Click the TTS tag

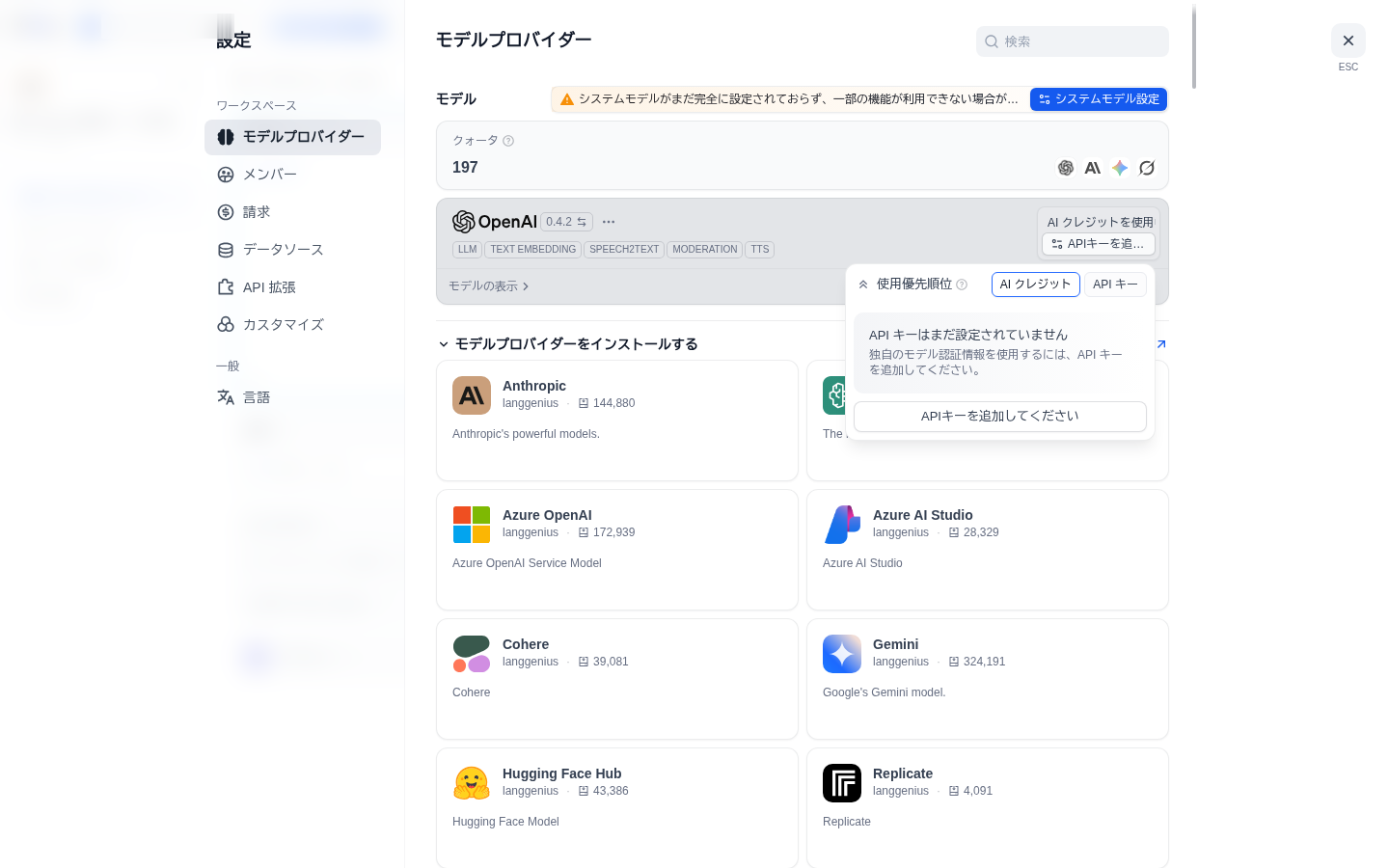pyautogui.click(x=760, y=250)
